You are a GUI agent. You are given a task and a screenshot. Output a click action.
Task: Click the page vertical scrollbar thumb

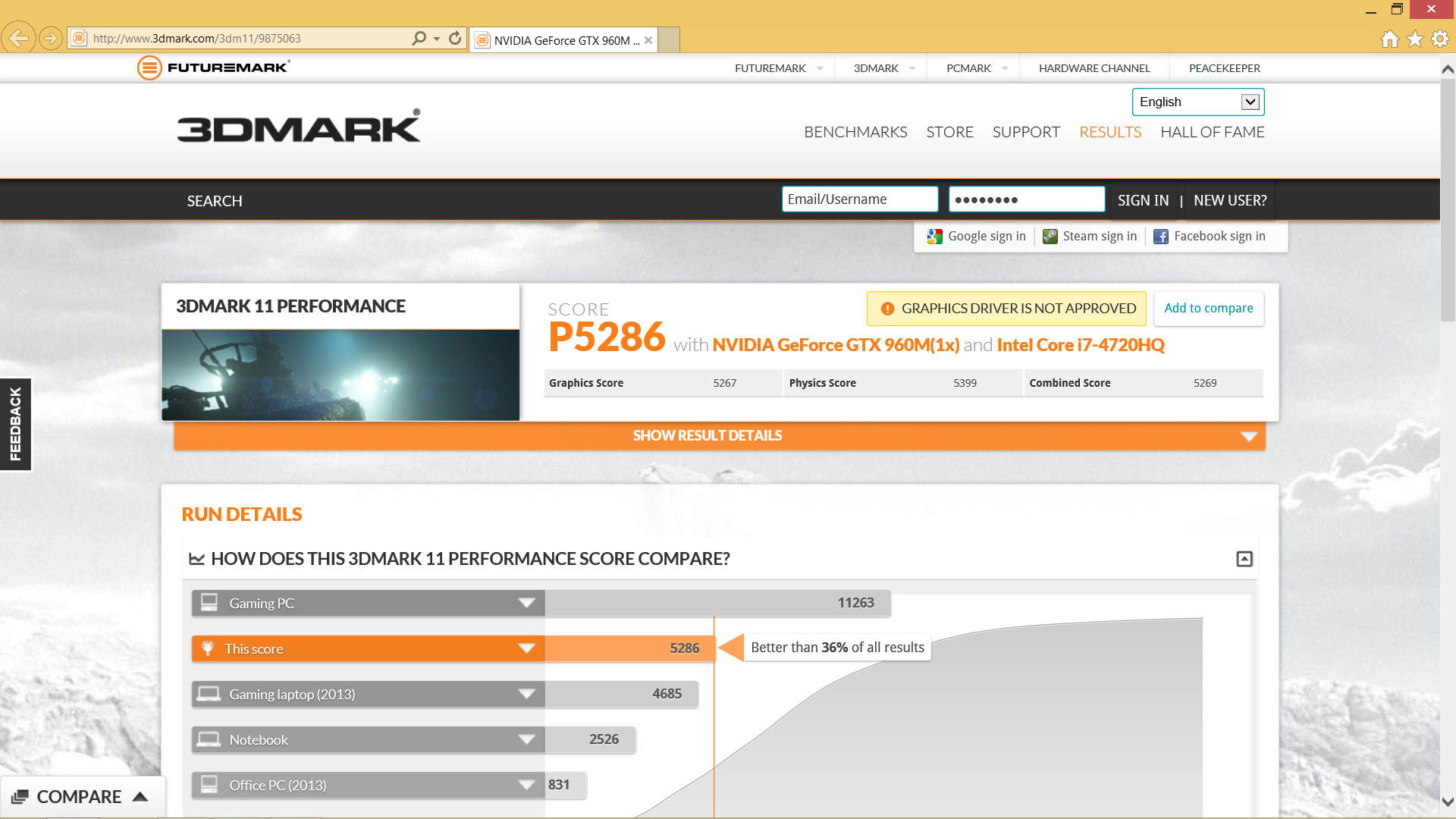[1448, 201]
